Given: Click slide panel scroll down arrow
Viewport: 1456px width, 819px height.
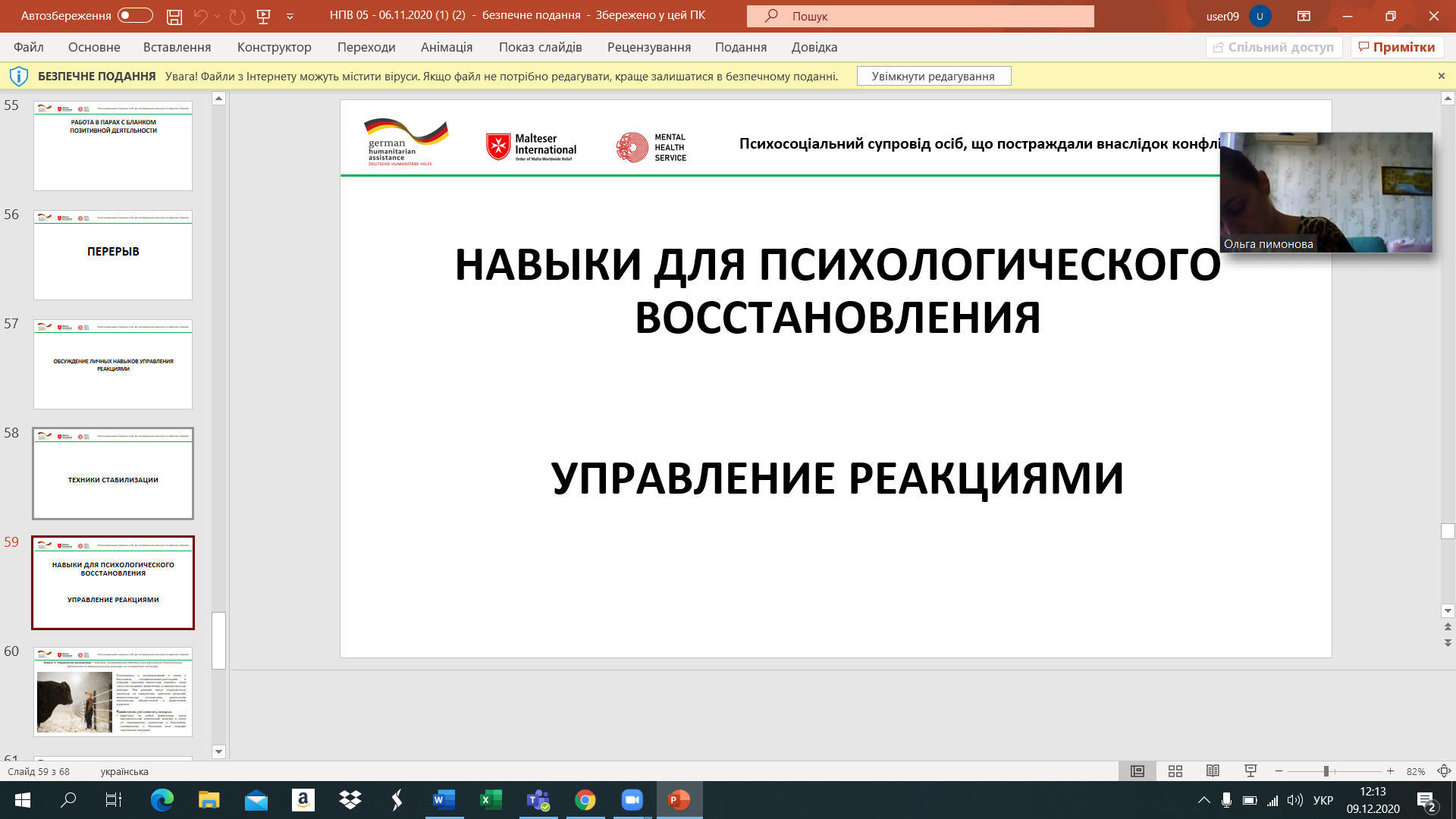Looking at the screenshot, I should 218,752.
